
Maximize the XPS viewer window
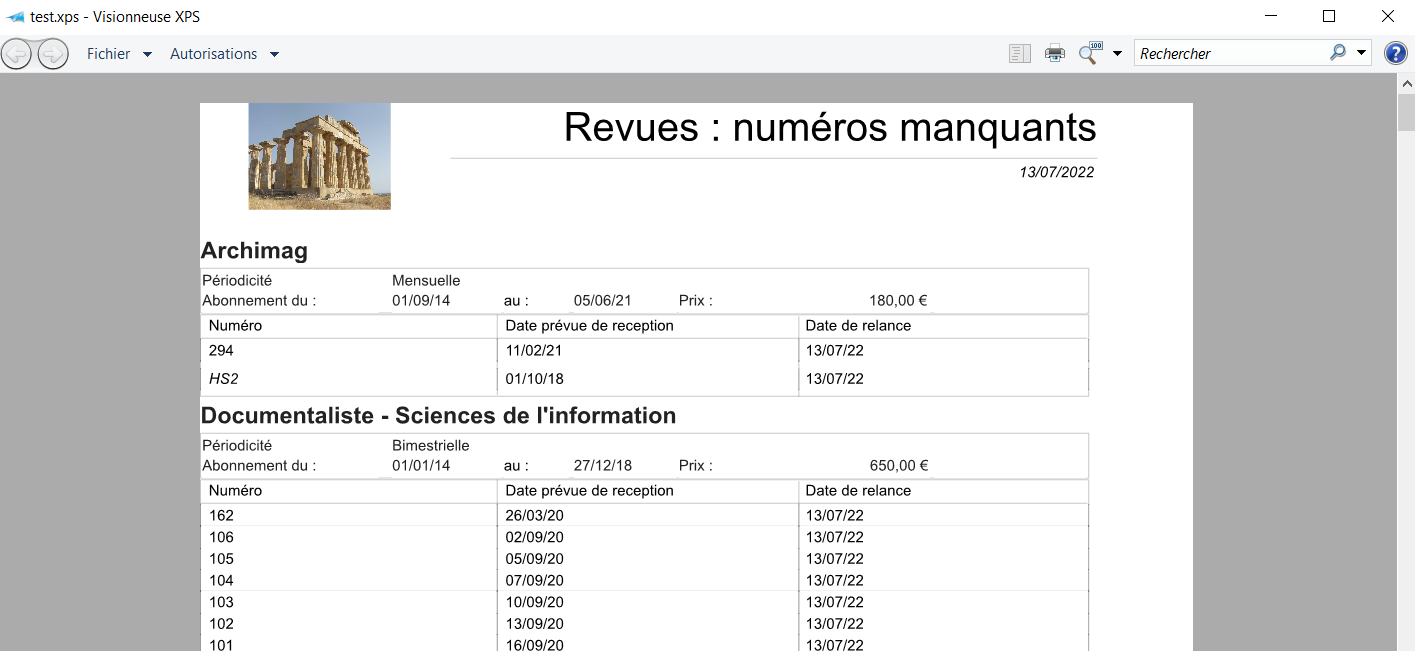pos(1329,17)
